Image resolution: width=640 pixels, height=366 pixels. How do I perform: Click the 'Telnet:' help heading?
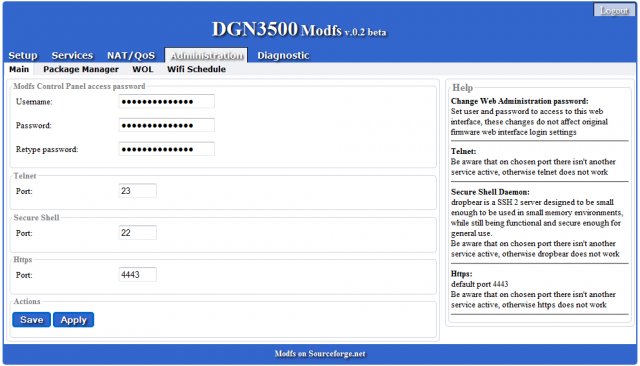(463, 151)
